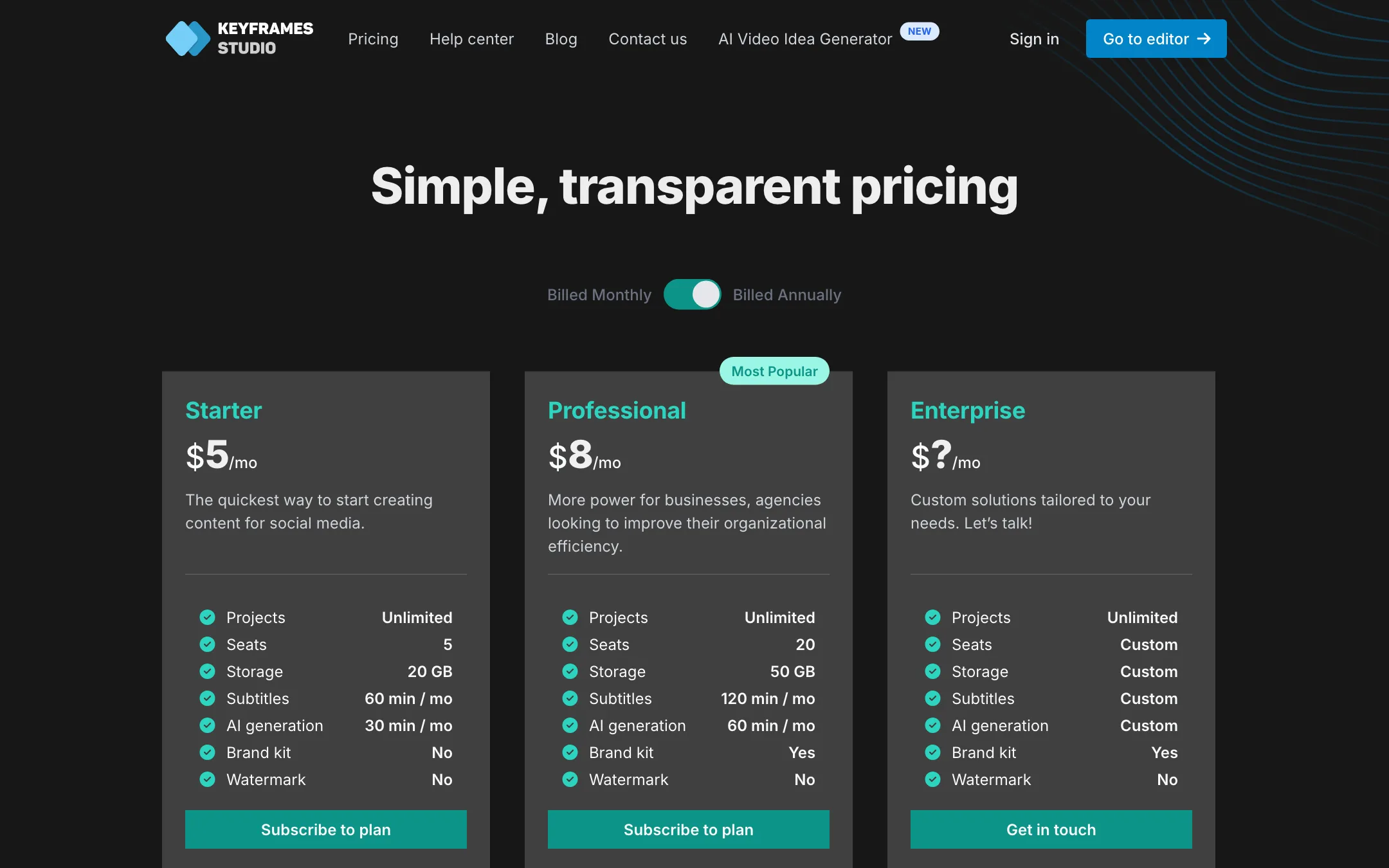Click the NEW badge
The height and width of the screenshot is (868, 1389).
point(919,31)
